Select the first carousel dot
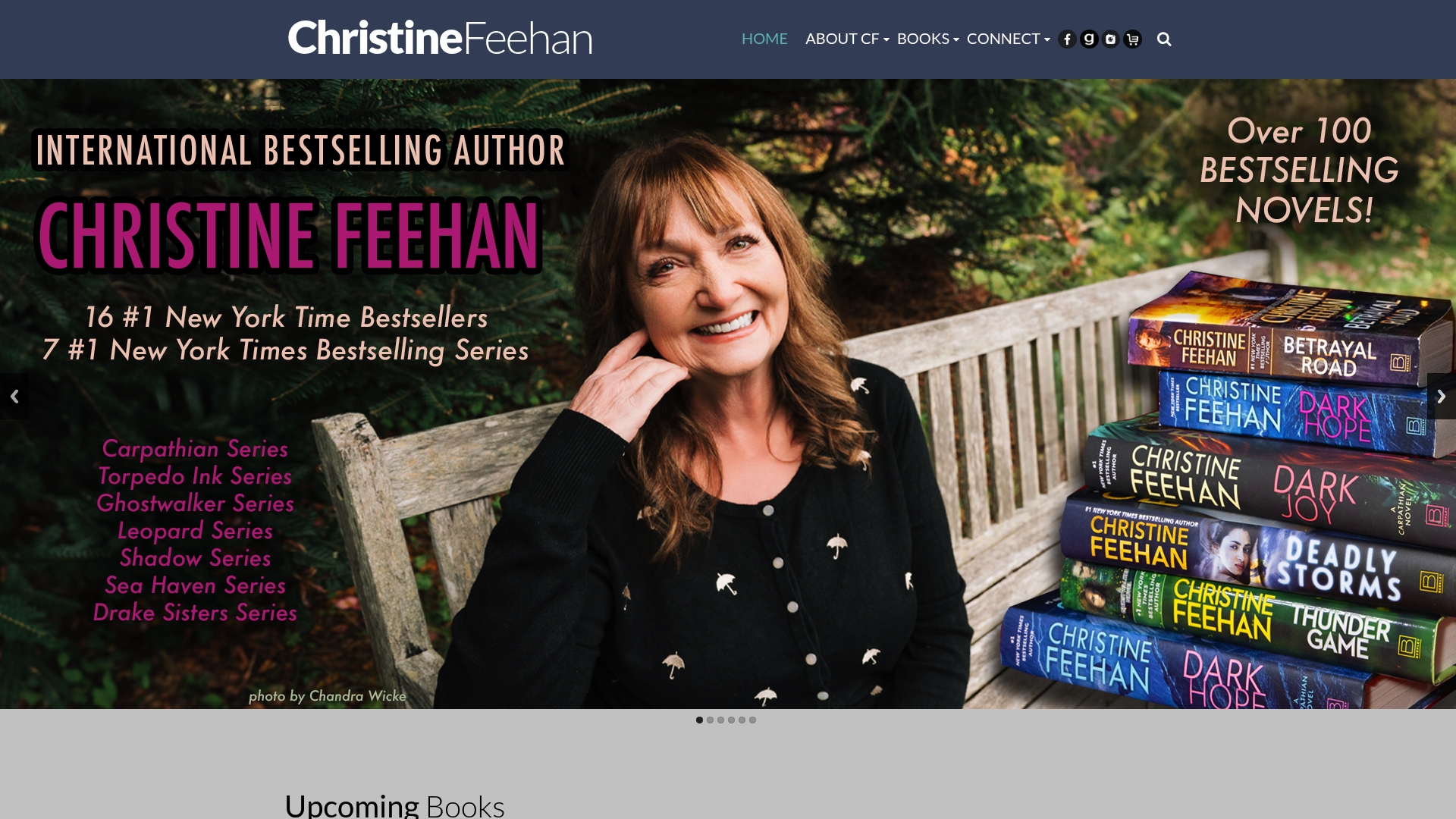 pos(699,720)
